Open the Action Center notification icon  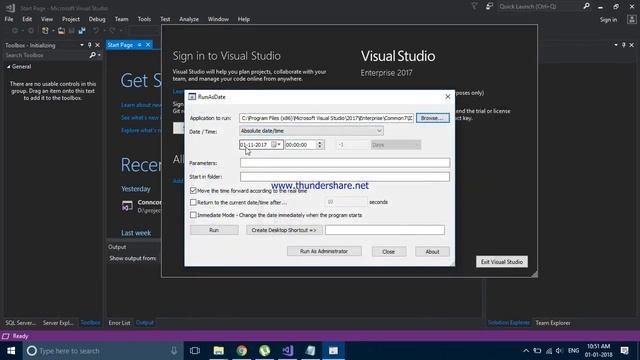pyautogui.click(x=624, y=351)
